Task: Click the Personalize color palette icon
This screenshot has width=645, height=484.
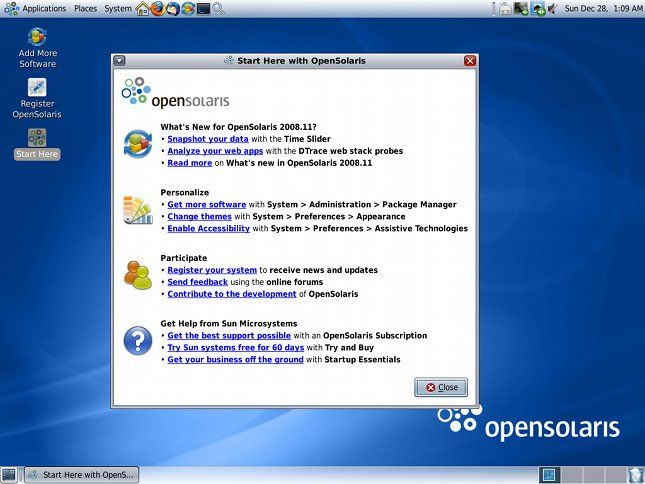Action: 138,210
